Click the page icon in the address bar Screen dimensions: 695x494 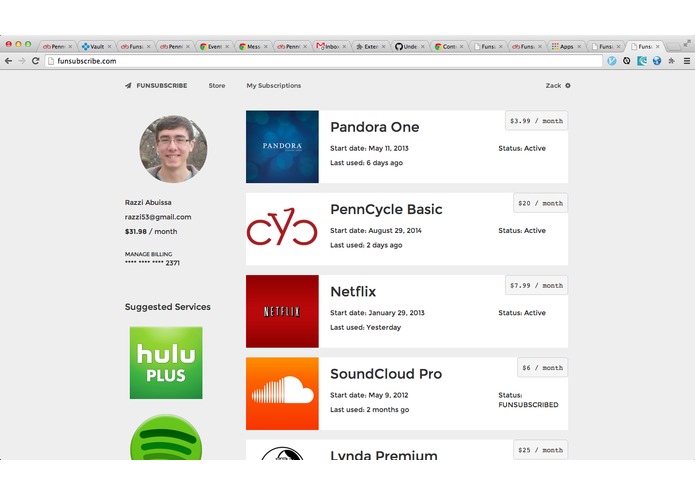[x=51, y=61]
